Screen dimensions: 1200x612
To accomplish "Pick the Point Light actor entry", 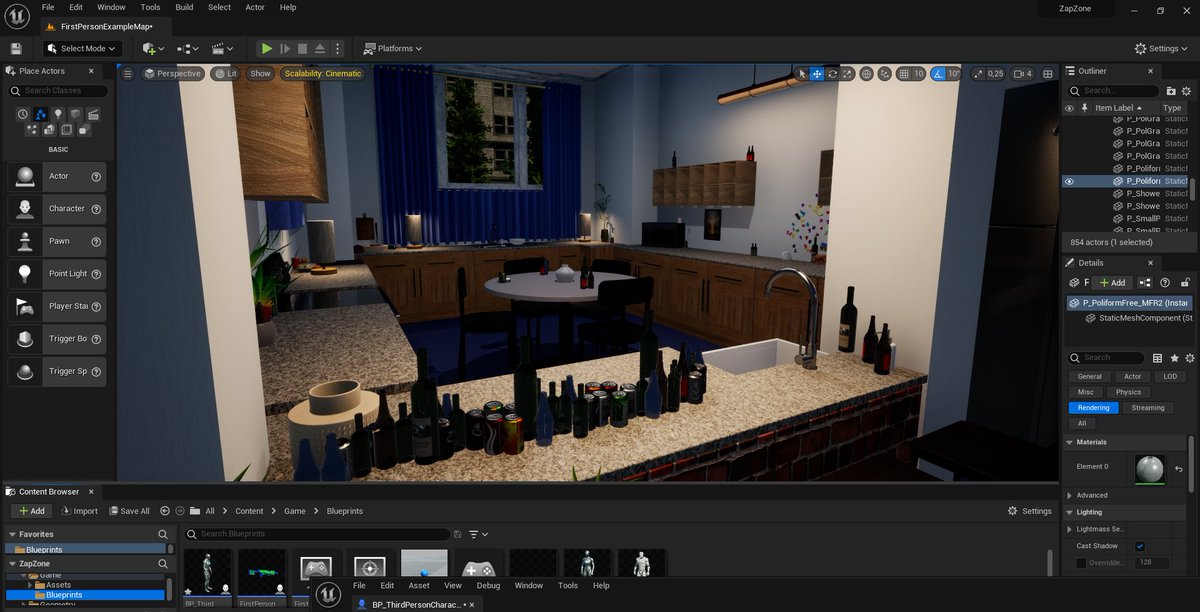I will (57, 273).
